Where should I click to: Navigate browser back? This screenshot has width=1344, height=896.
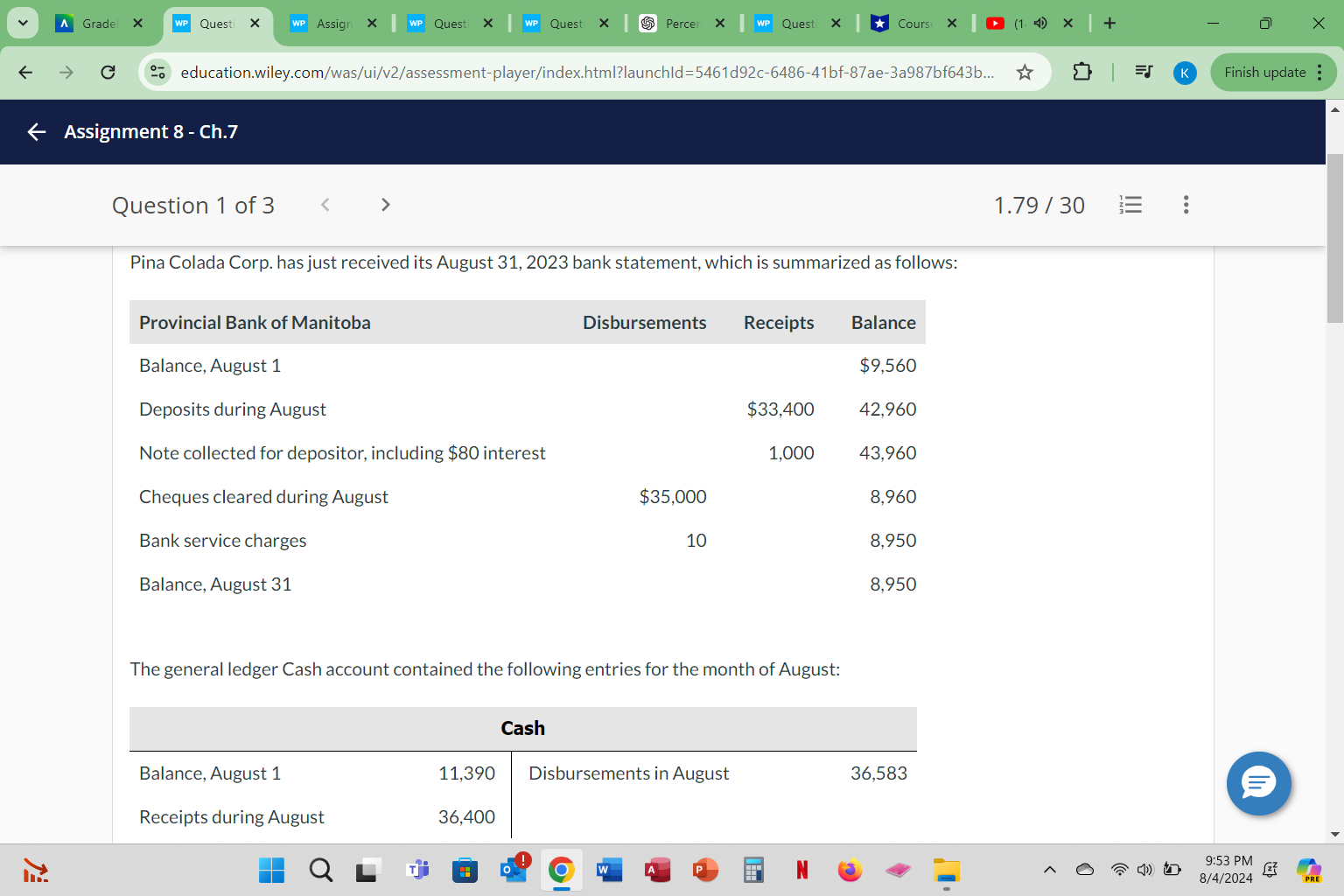click(x=26, y=72)
